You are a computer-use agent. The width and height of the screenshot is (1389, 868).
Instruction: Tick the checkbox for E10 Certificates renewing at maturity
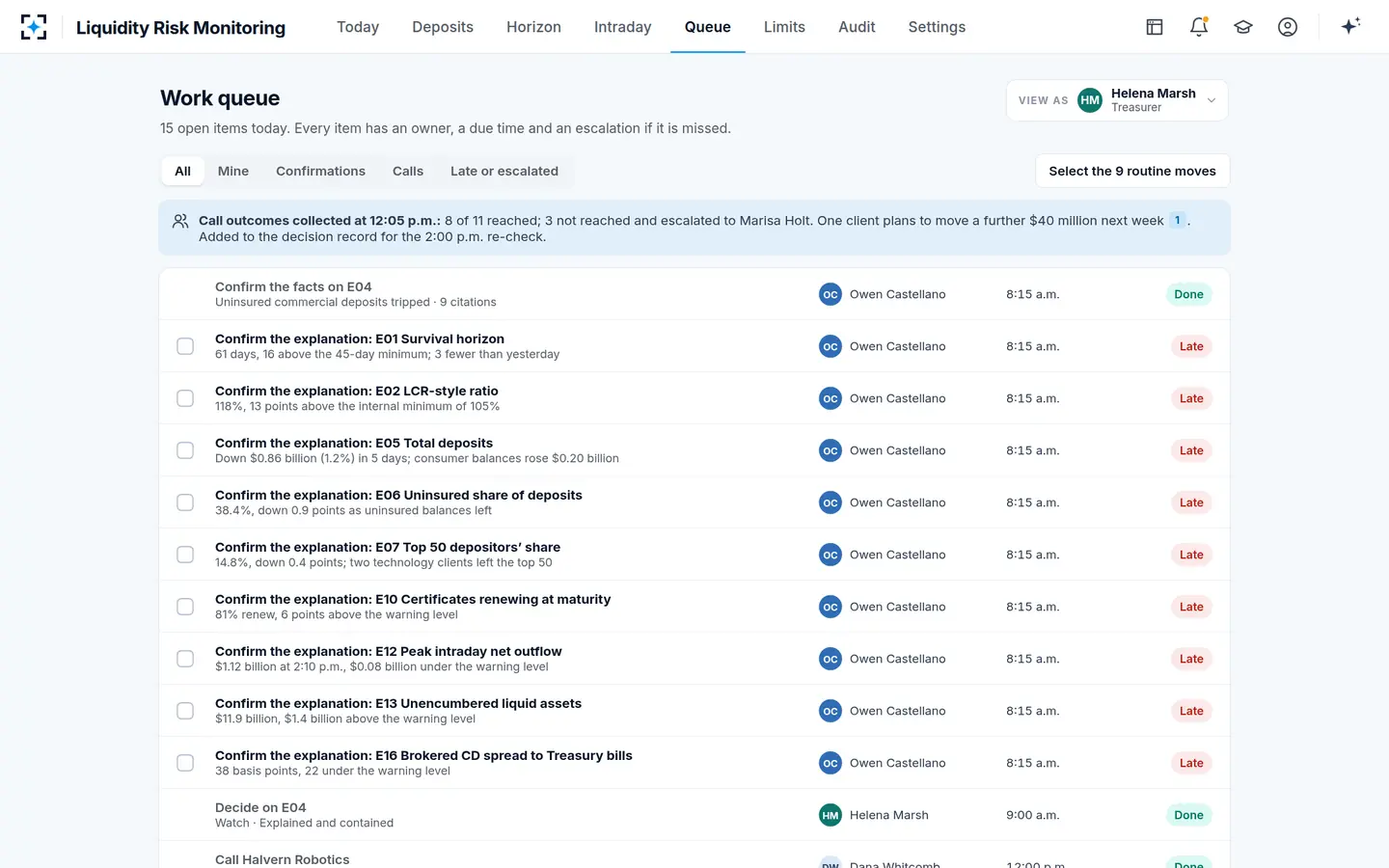tap(185, 607)
